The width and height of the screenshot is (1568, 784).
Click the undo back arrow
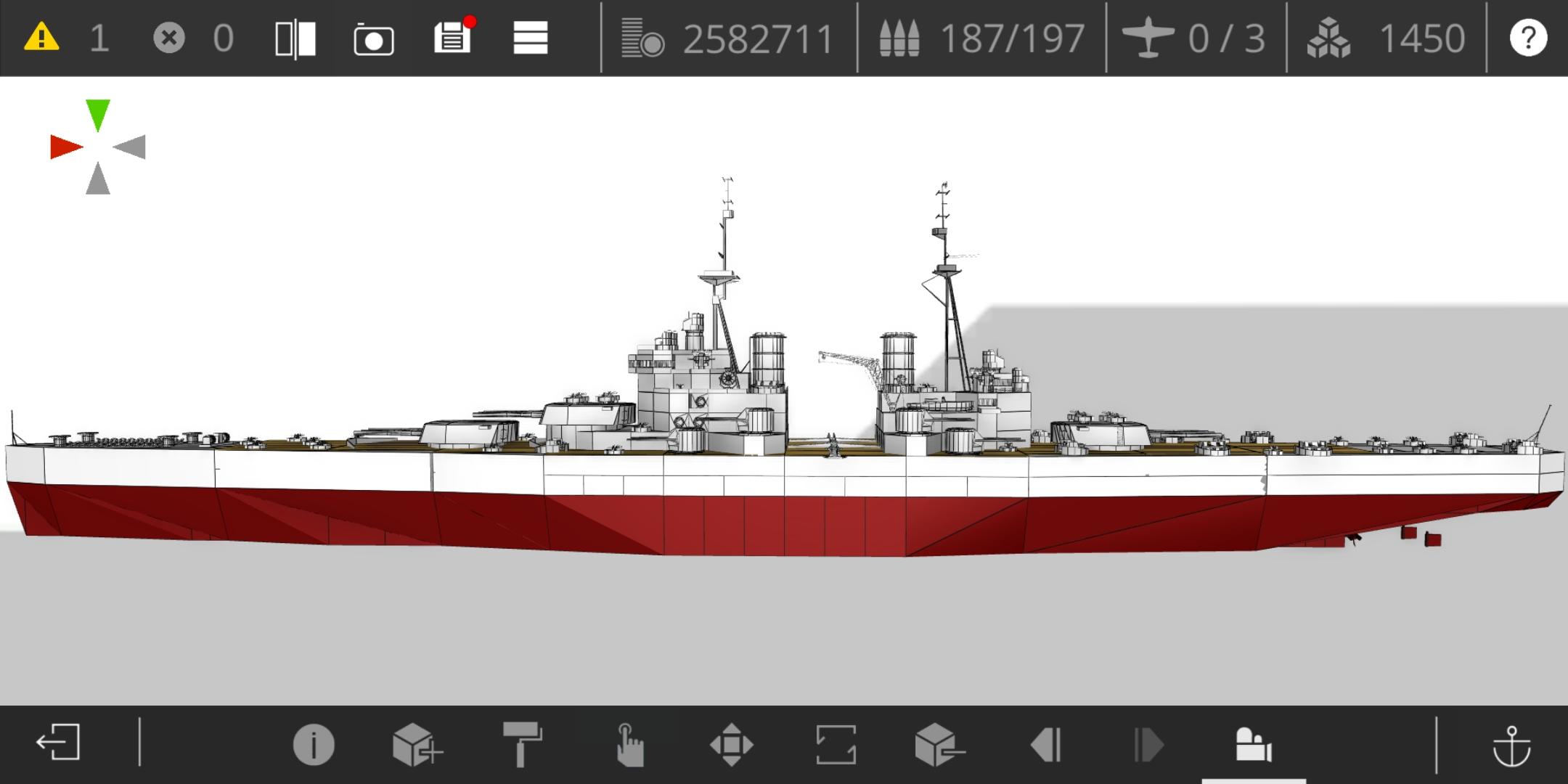pos(1046,745)
